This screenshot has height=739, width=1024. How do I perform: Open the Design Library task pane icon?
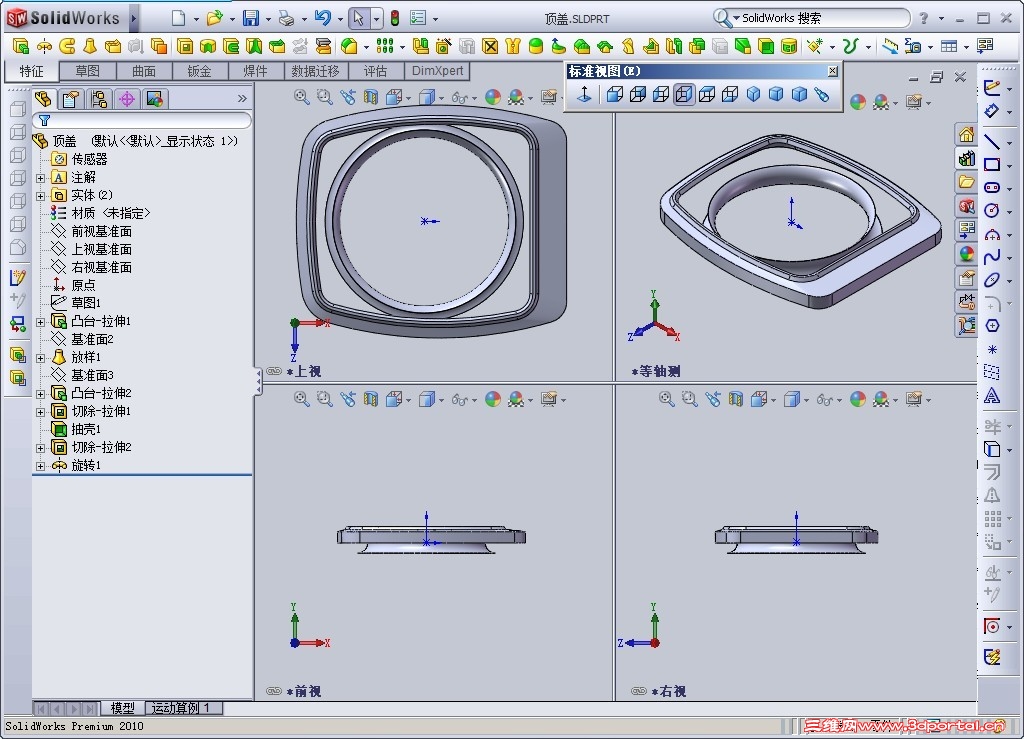point(967,159)
